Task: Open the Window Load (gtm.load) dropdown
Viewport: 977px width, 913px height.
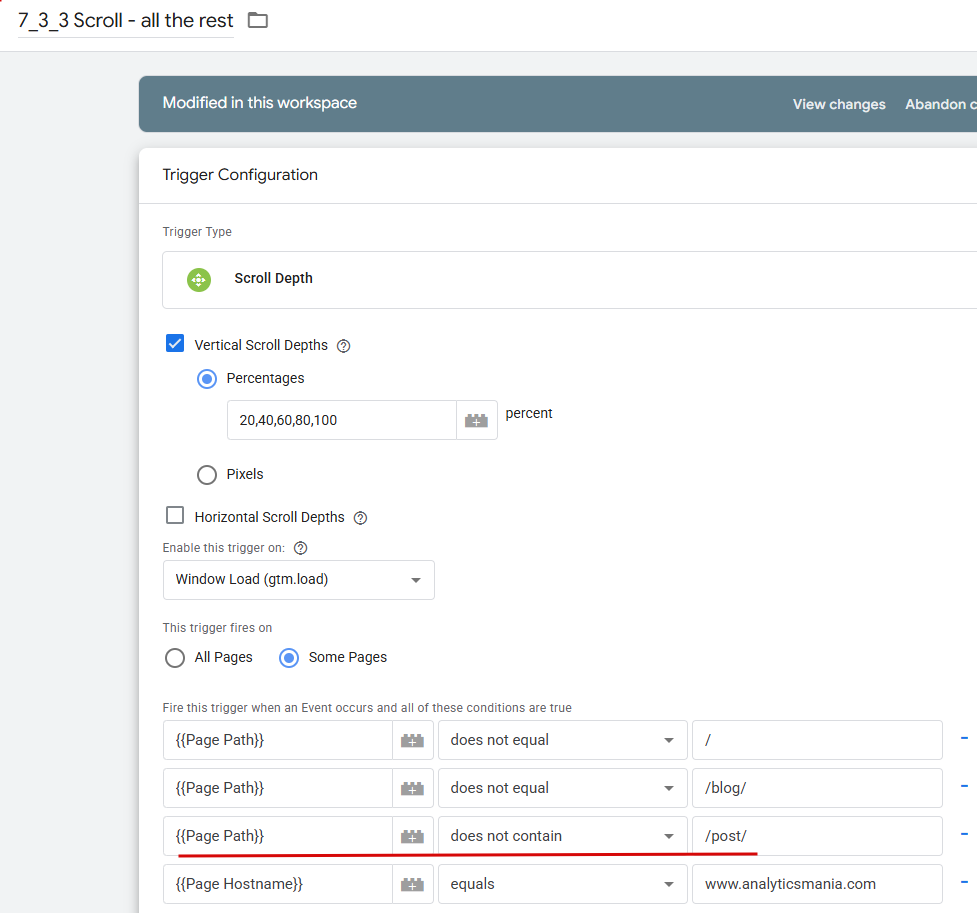Action: click(298, 580)
